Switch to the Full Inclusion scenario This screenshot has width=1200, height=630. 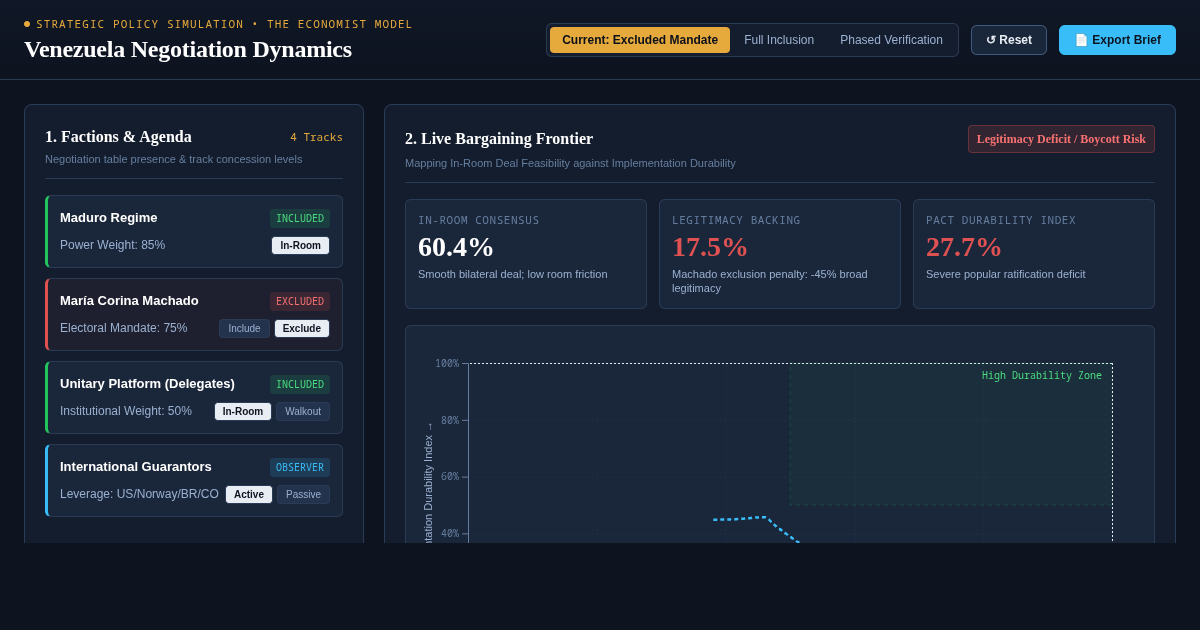779,40
